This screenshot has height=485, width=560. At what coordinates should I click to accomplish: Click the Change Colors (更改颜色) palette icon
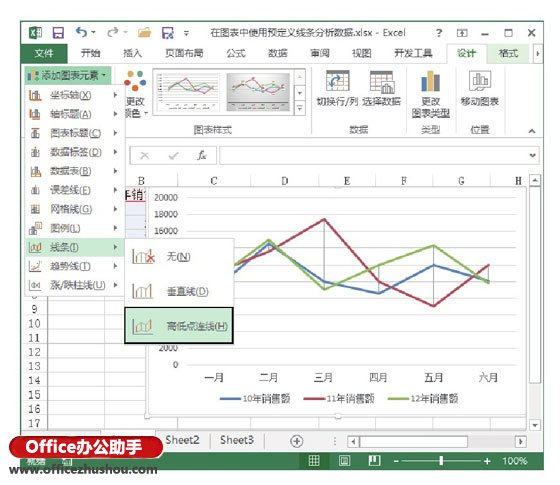point(135,80)
